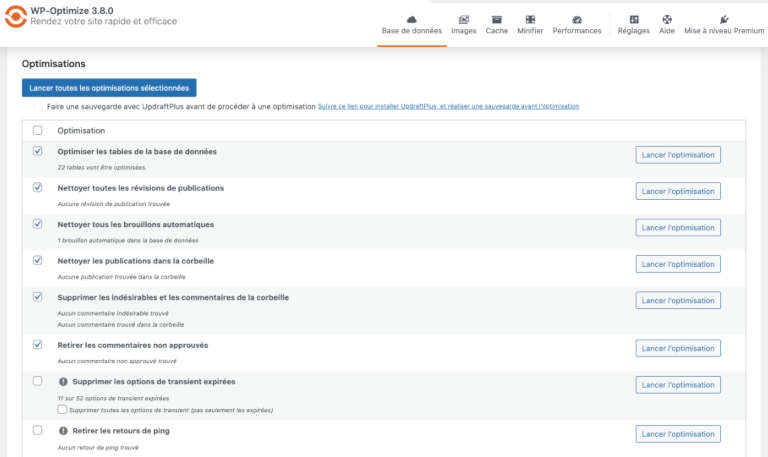Enable Supprimer toutes les options de transient checkbox
Image resolution: width=768 pixels, height=457 pixels.
pyautogui.click(x=63, y=409)
